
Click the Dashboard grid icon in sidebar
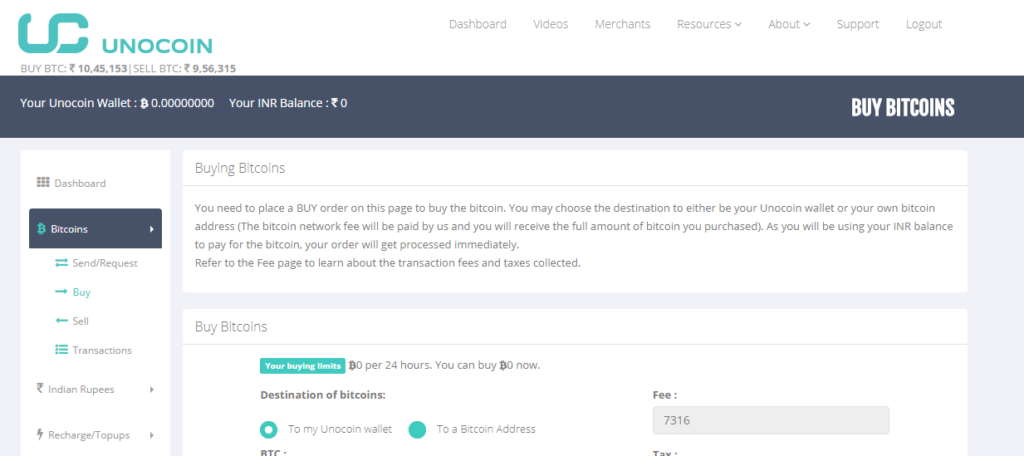click(x=43, y=183)
